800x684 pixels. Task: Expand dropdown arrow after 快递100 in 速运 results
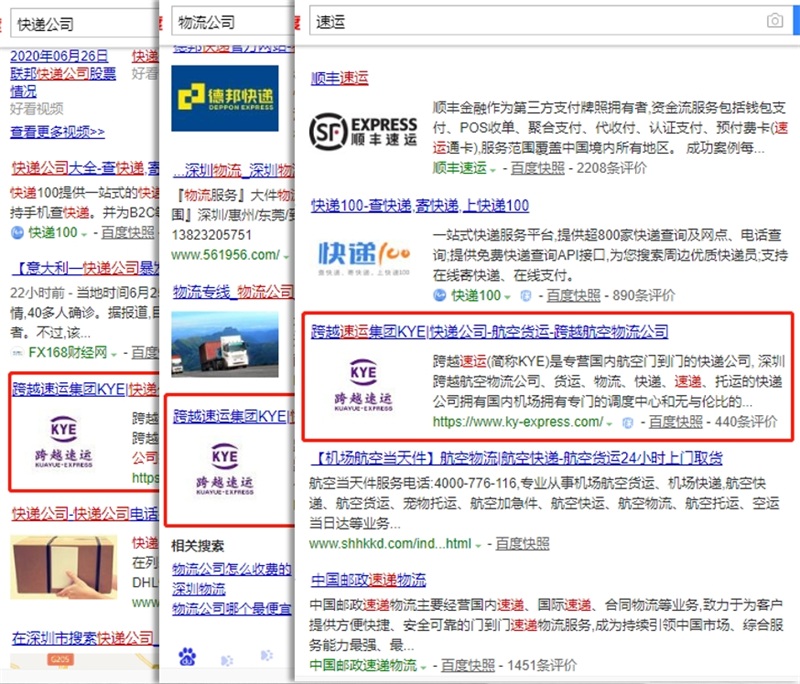pyautogui.click(x=507, y=297)
